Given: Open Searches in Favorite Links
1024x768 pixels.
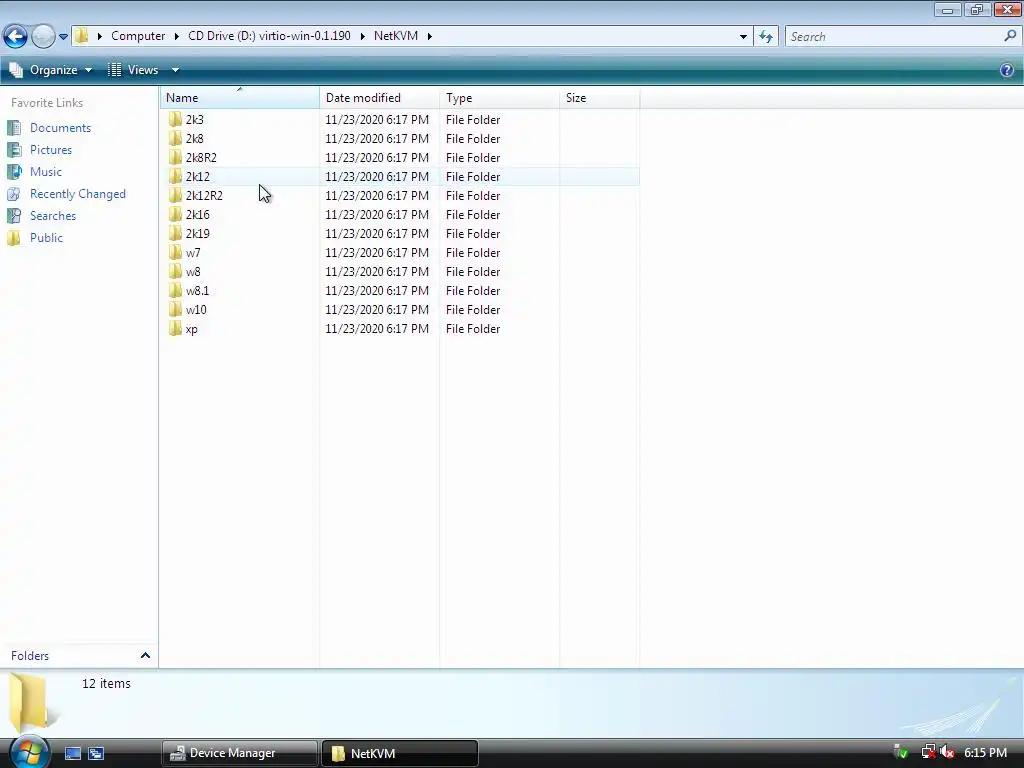Looking at the screenshot, I should [x=53, y=216].
